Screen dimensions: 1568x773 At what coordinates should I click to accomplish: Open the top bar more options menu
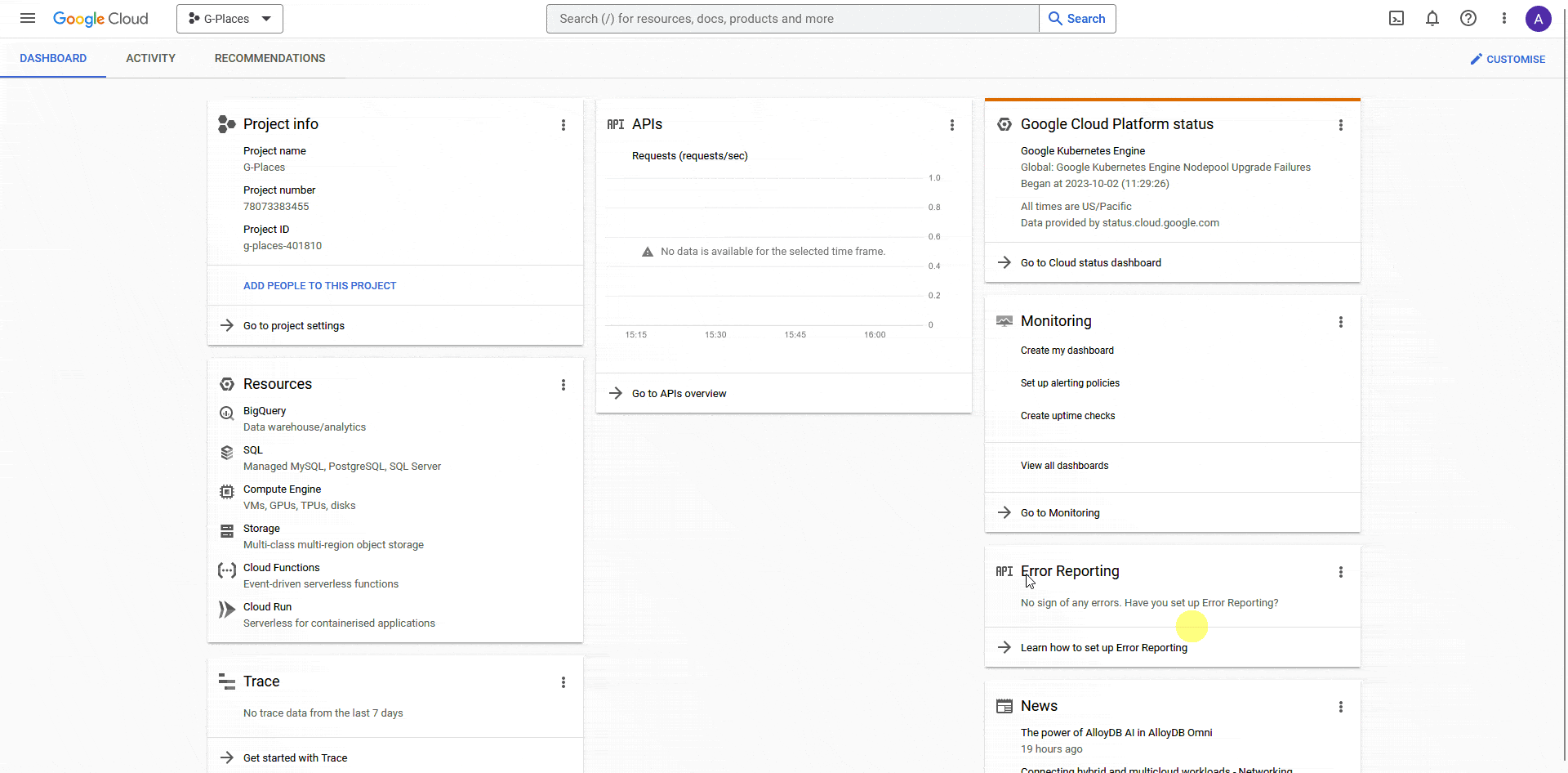[1504, 18]
